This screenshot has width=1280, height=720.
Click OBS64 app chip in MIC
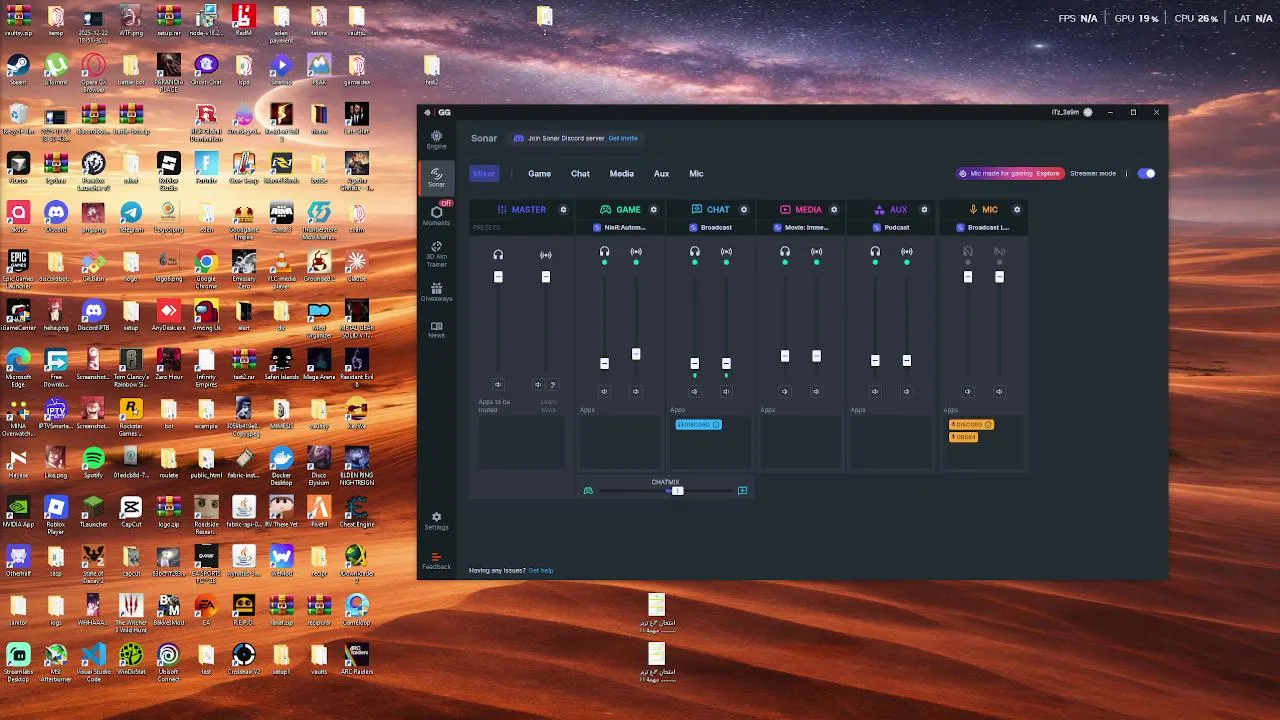(963, 437)
